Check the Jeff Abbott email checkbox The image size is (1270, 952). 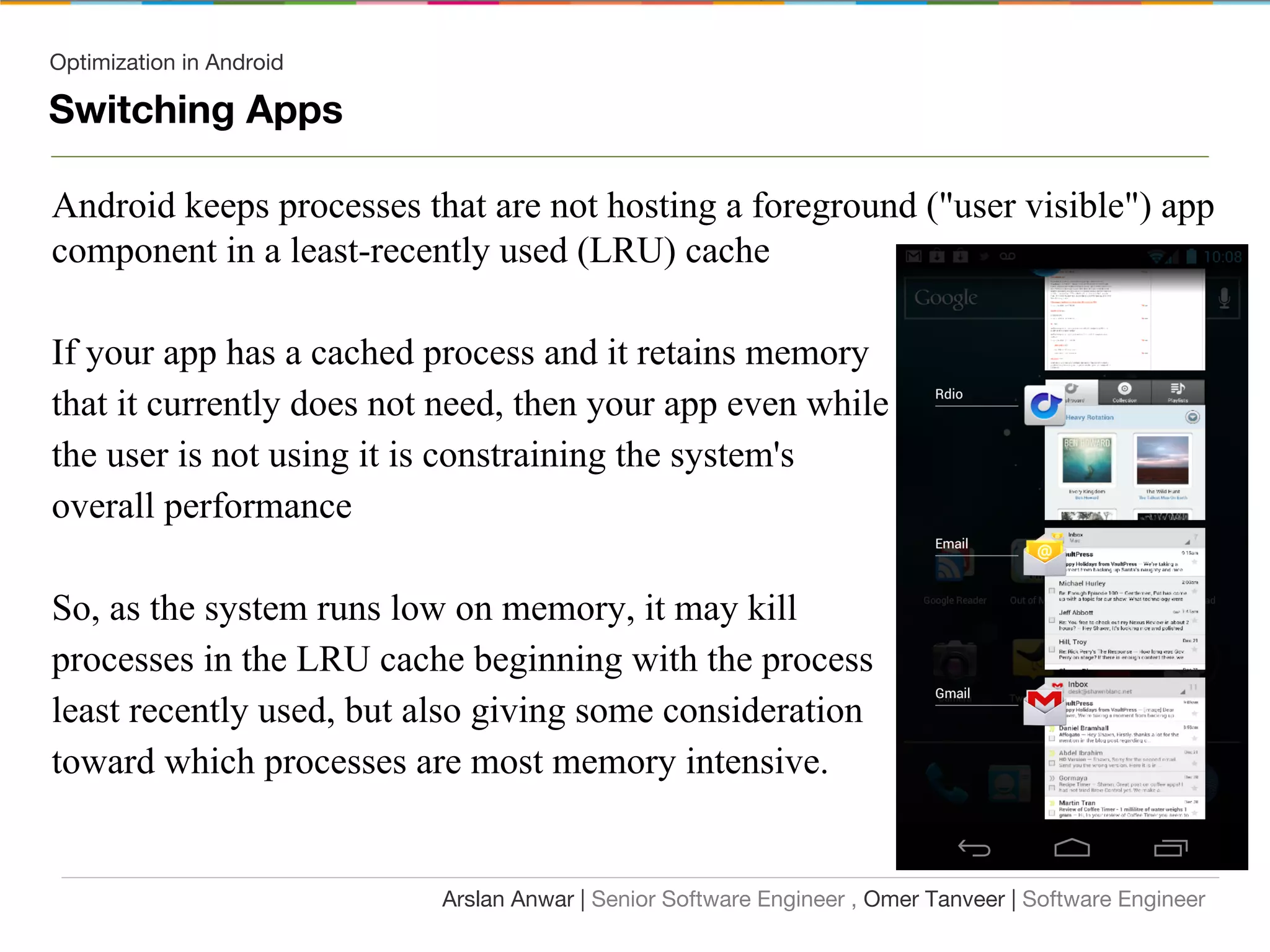[x=1052, y=620]
